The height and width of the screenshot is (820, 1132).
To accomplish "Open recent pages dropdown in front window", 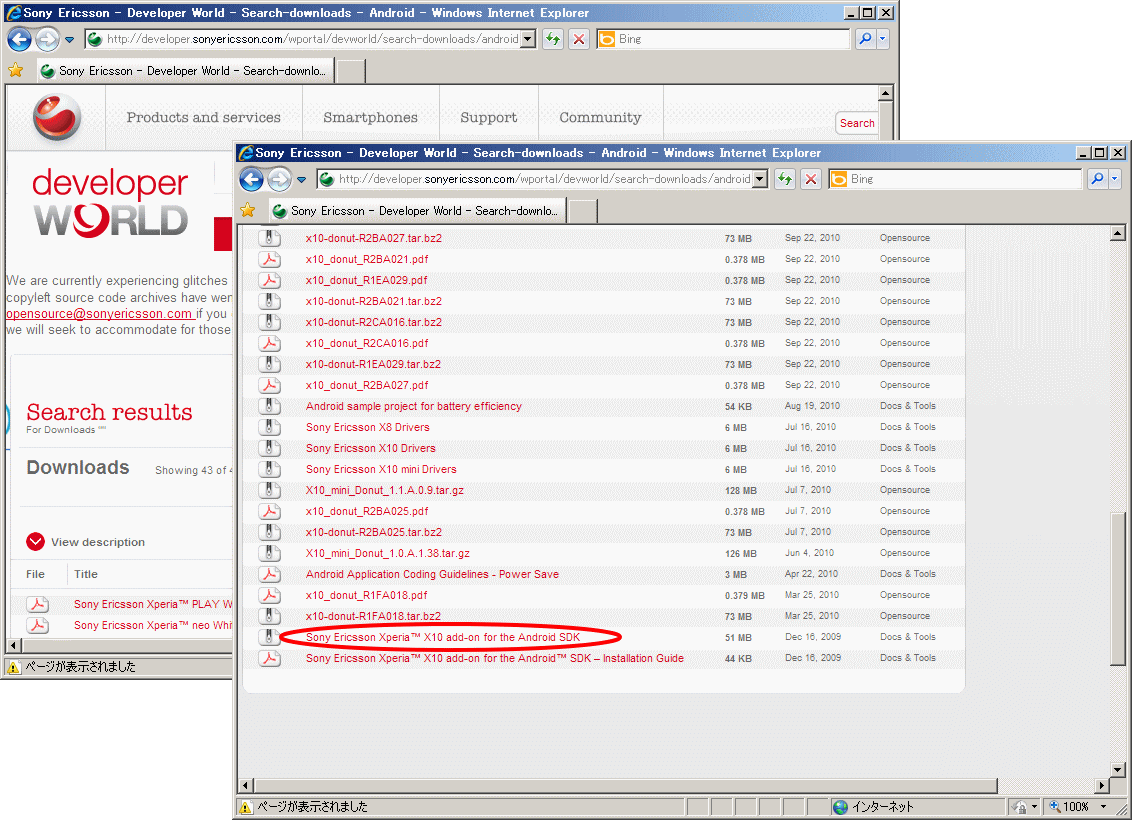I will point(301,180).
